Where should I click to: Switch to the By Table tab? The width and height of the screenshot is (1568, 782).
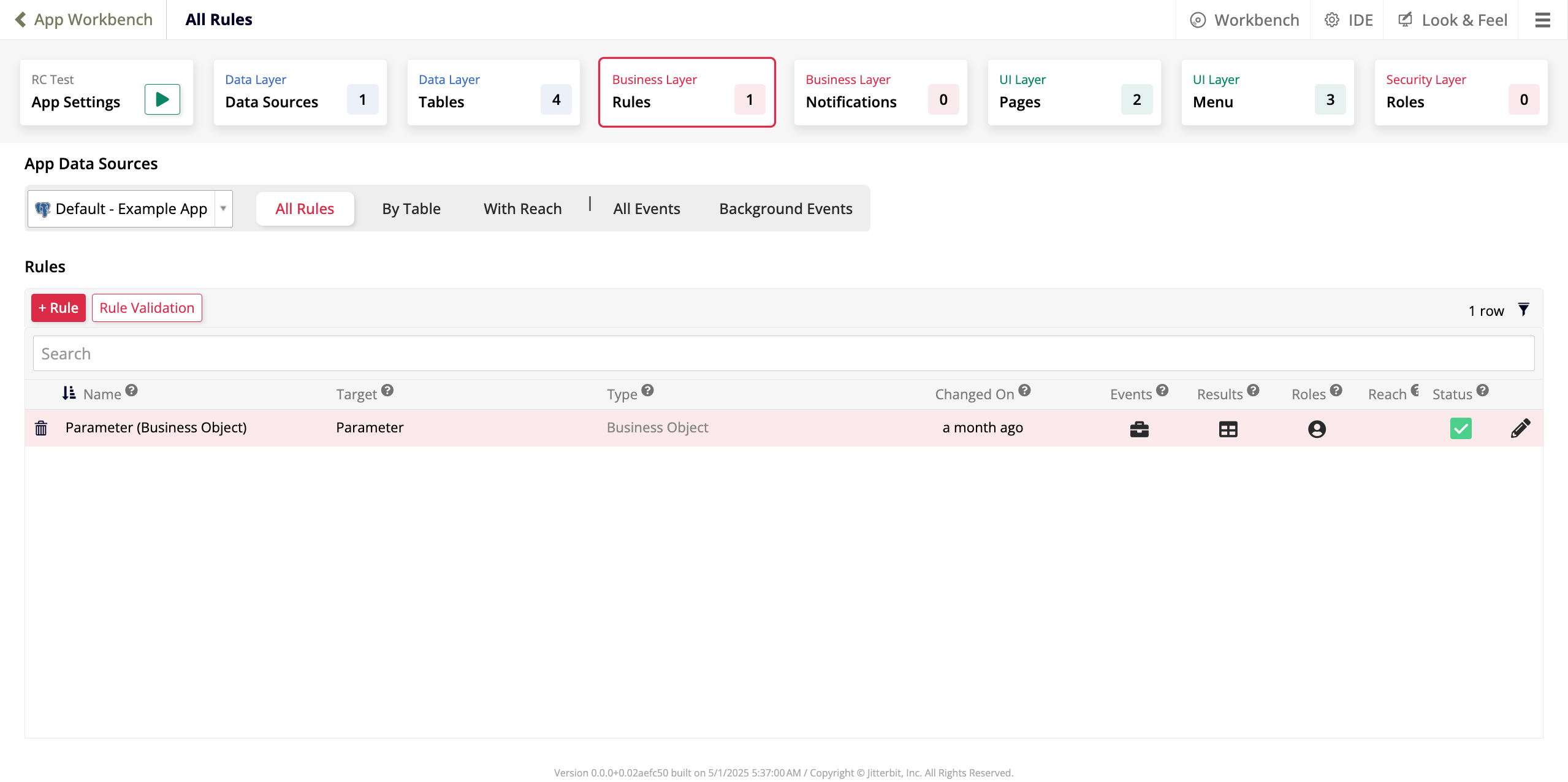(x=411, y=209)
